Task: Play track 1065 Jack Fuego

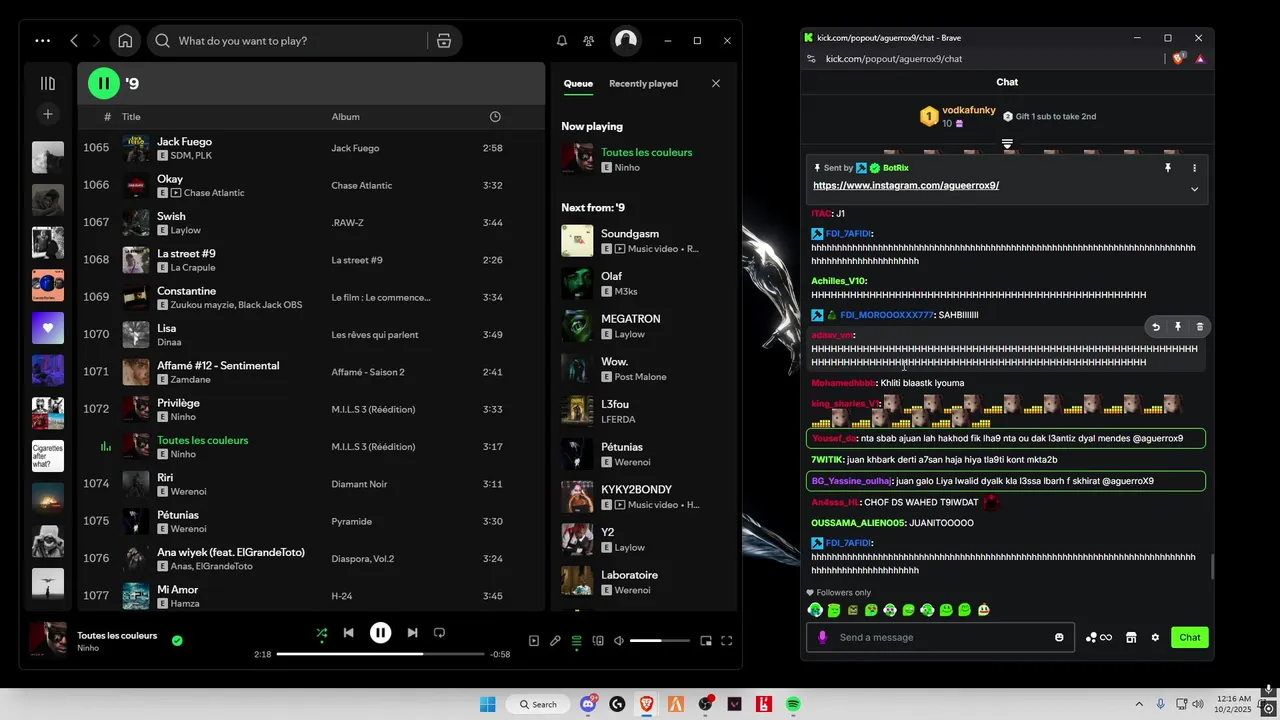Action: (x=312, y=148)
